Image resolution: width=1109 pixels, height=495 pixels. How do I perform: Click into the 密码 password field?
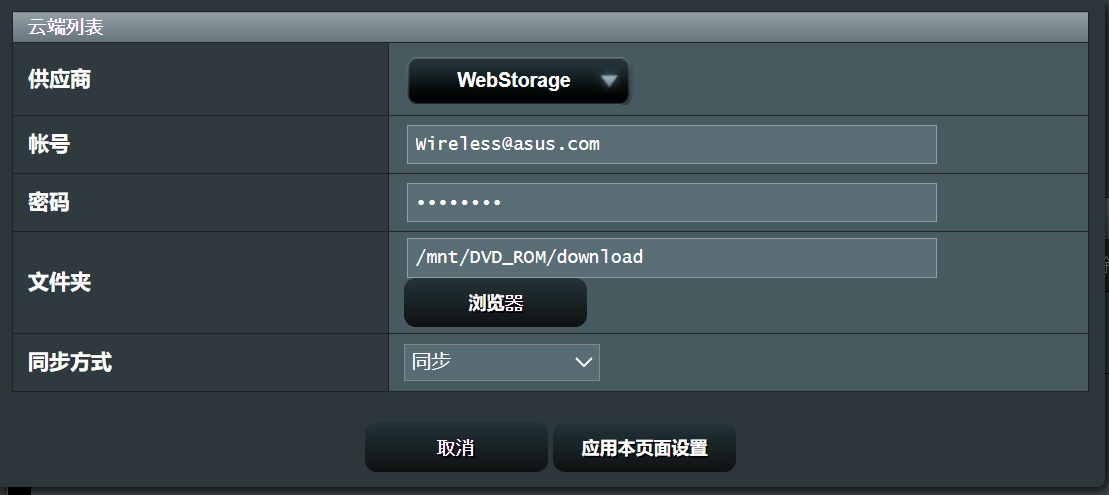tap(671, 202)
